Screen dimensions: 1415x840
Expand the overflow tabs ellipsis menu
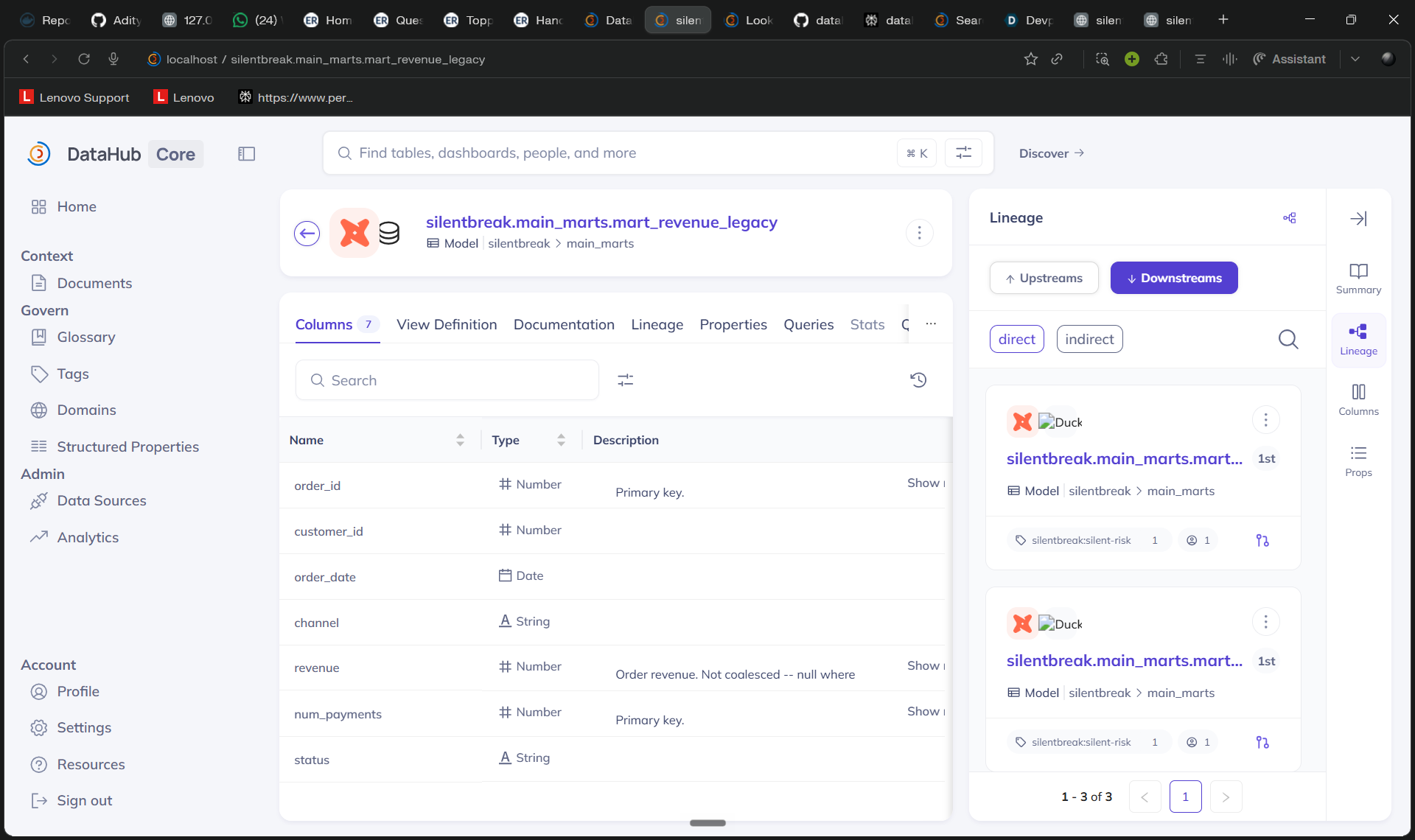click(x=931, y=324)
